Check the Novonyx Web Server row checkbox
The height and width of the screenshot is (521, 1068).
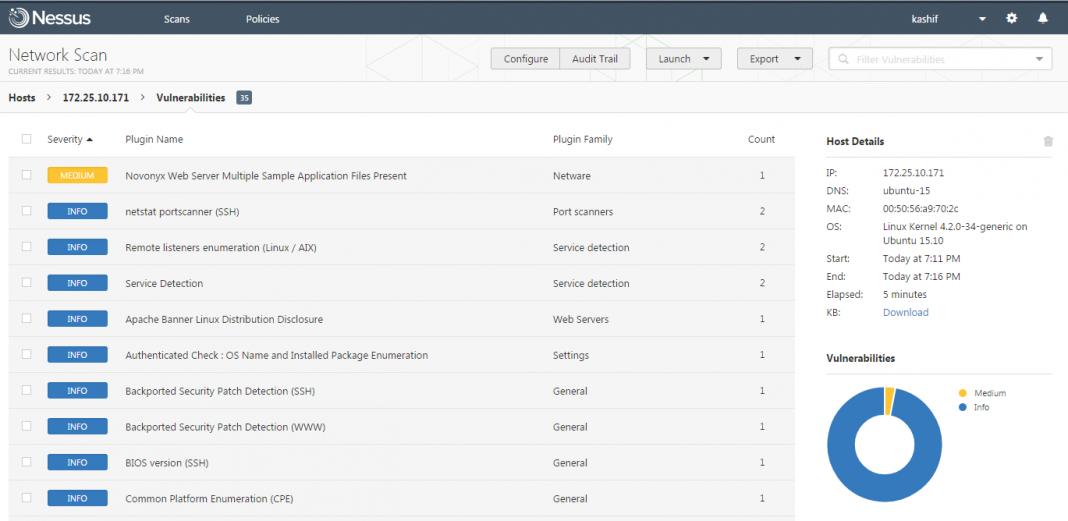[27, 175]
